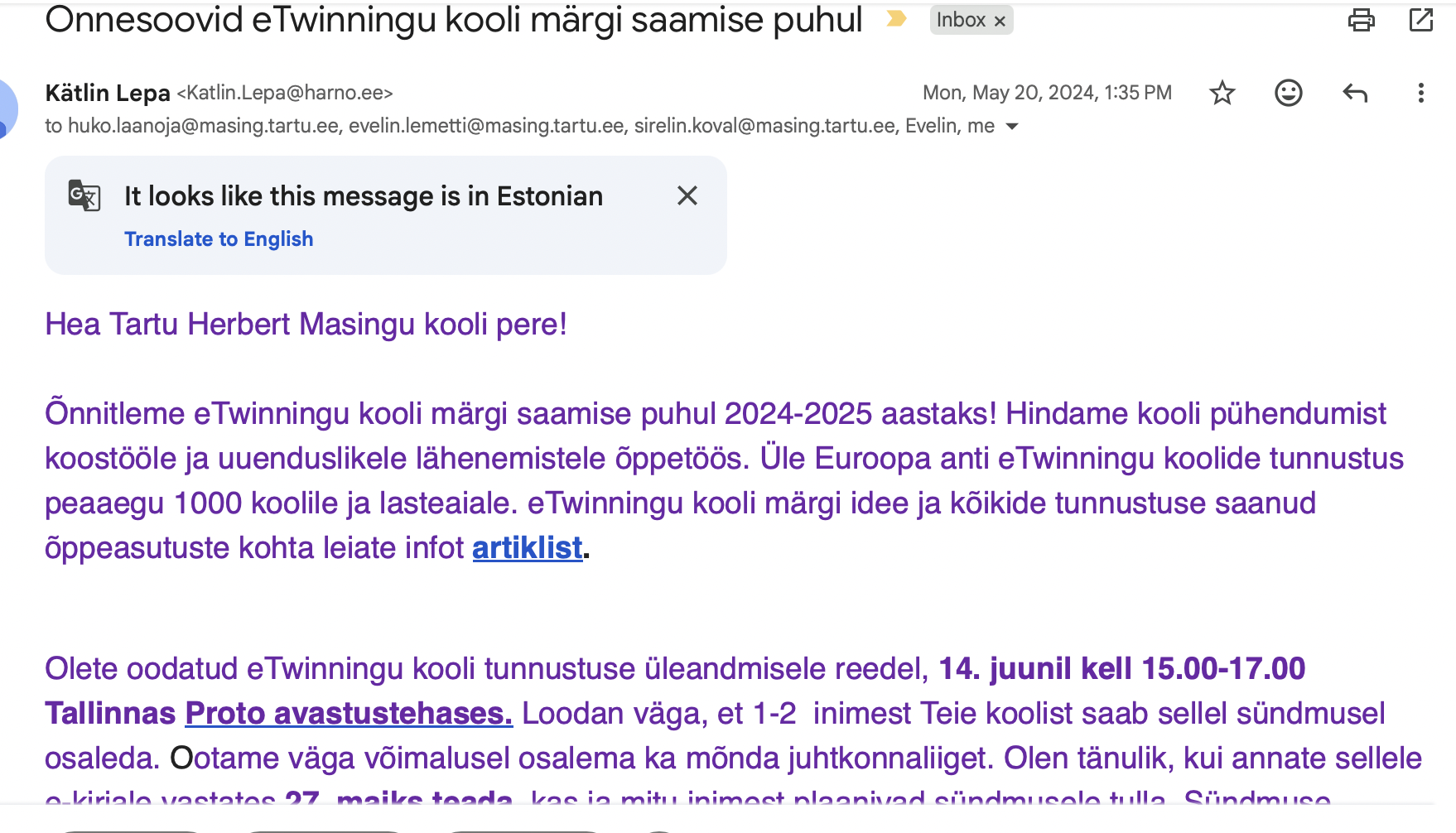Reply to Kätlin Lepa's email
The image size is (1456, 833).
1355,93
